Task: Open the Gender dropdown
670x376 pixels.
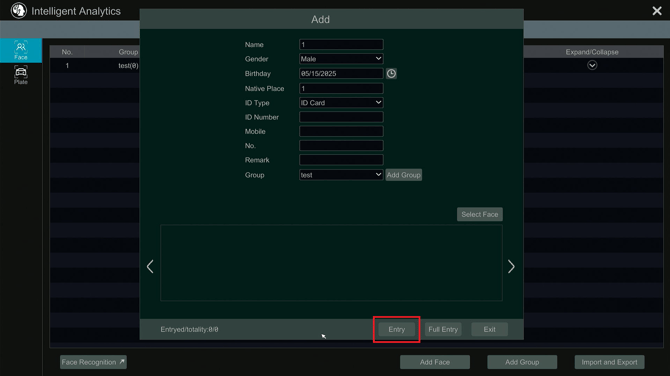Action: pos(341,59)
